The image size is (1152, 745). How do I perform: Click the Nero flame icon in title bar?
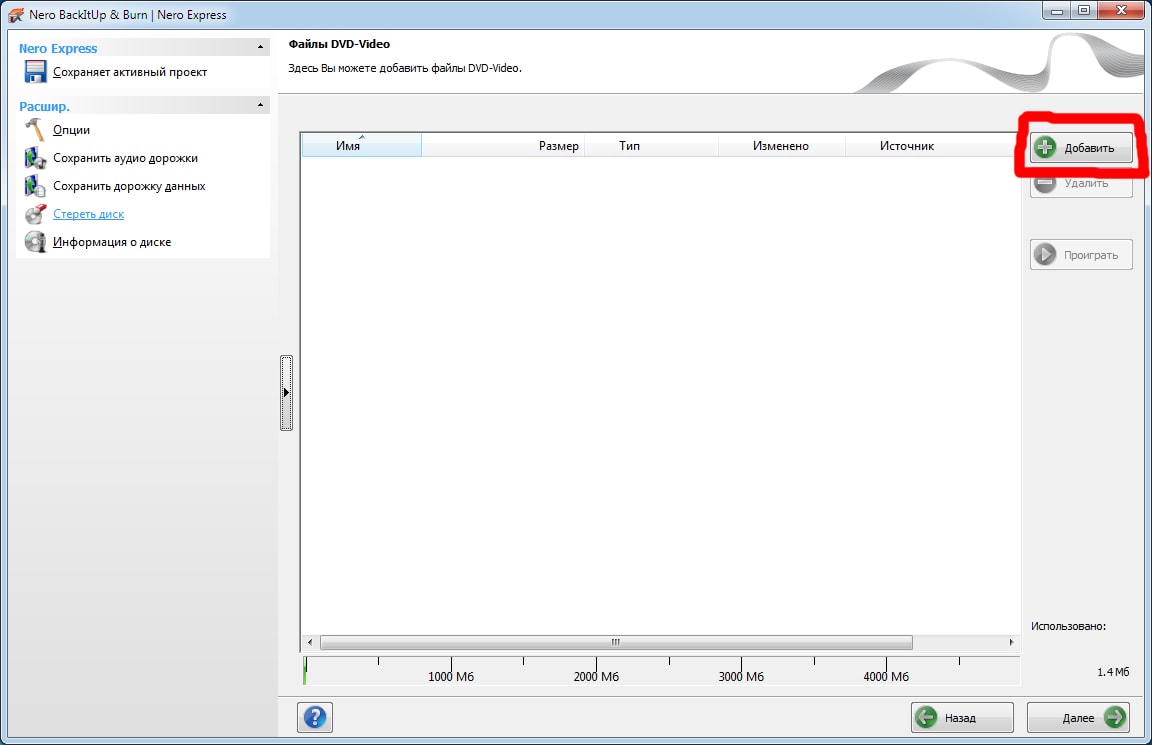[15, 15]
